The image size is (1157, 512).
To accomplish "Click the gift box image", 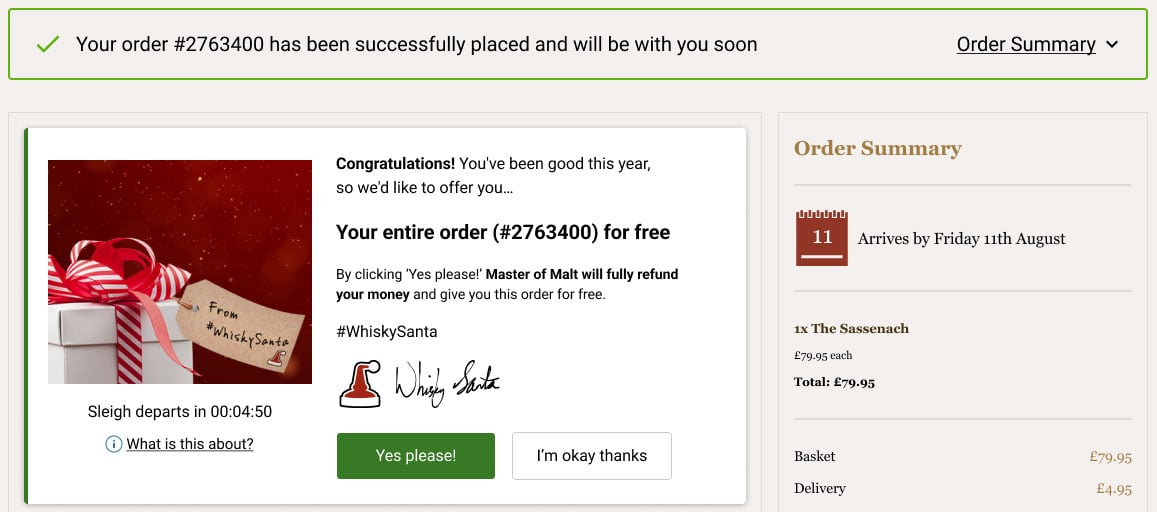I will (x=180, y=271).
